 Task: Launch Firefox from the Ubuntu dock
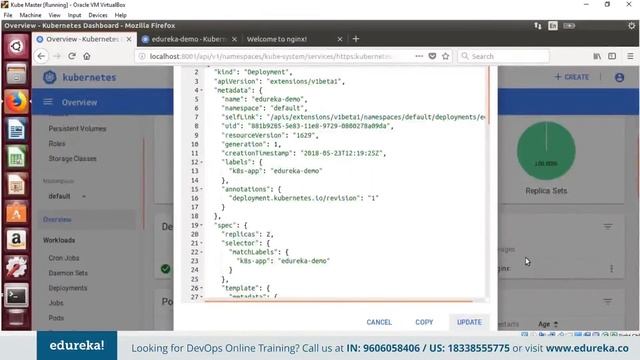click(16, 102)
